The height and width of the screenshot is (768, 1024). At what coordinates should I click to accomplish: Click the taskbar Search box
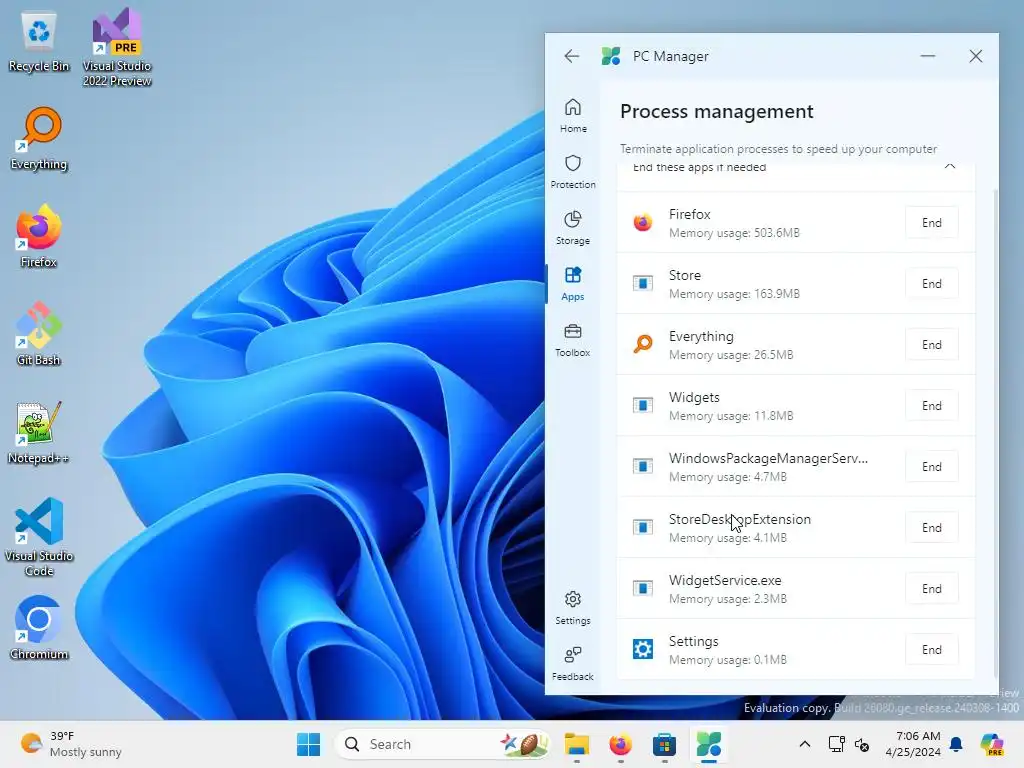pos(443,744)
